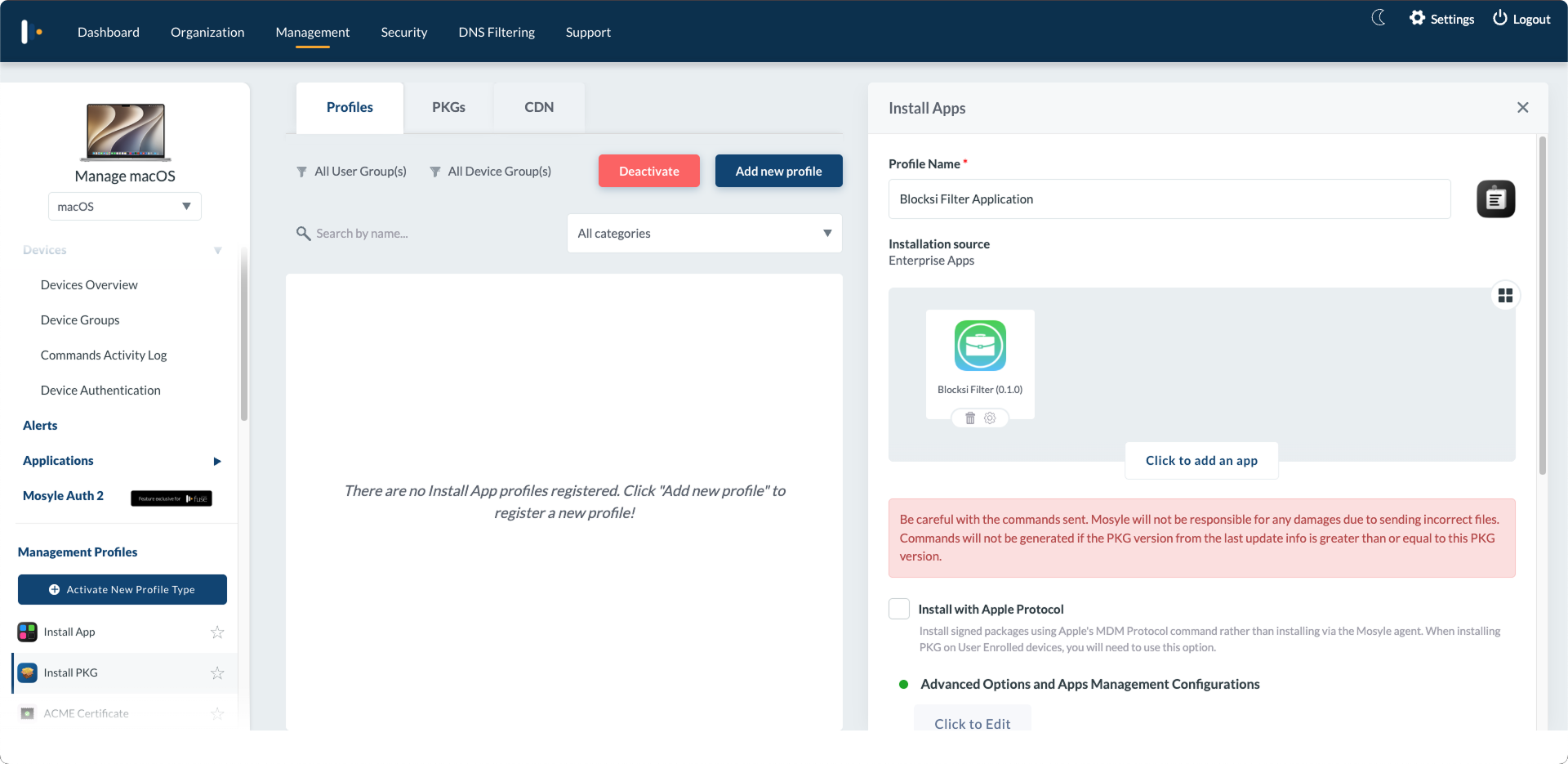Select Install PKG profile type
The height and width of the screenshot is (764, 1568).
[125, 673]
